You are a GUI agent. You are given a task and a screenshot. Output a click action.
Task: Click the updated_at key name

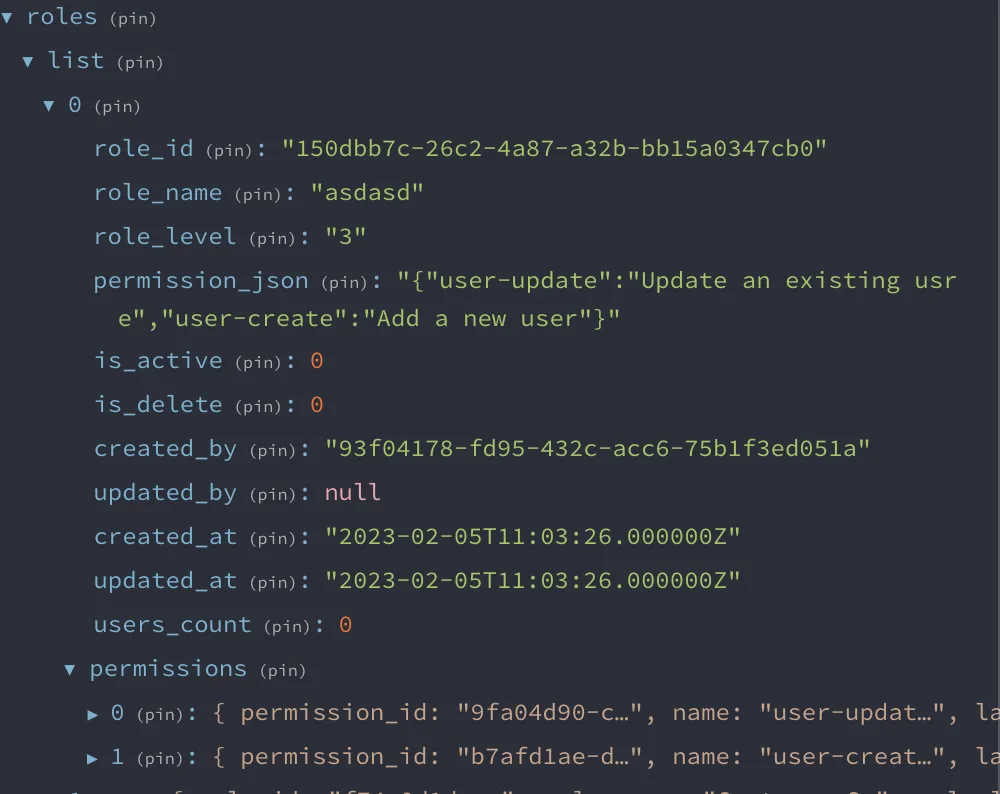(165, 581)
